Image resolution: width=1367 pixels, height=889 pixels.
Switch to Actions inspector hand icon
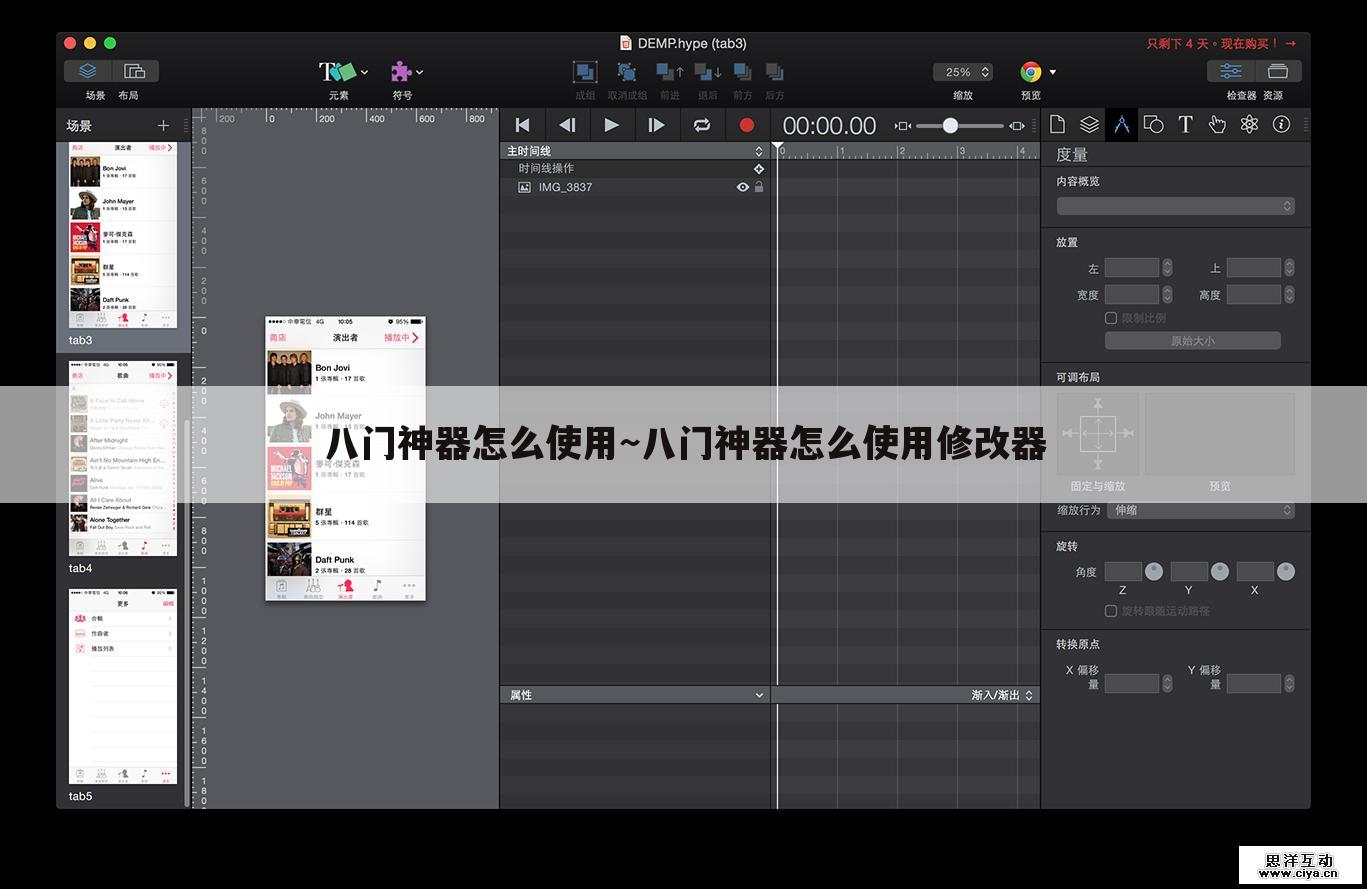point(1217,124)
